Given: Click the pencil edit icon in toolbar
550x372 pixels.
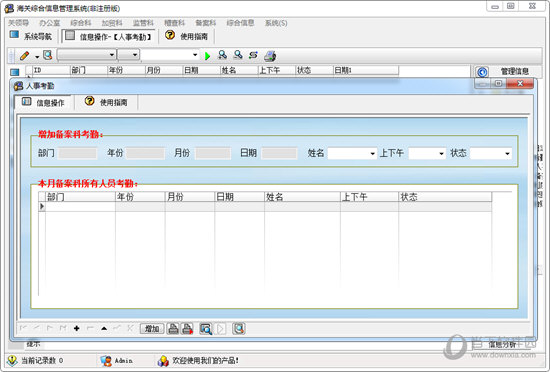Looking at the screenshot, I should click(25, 55).
